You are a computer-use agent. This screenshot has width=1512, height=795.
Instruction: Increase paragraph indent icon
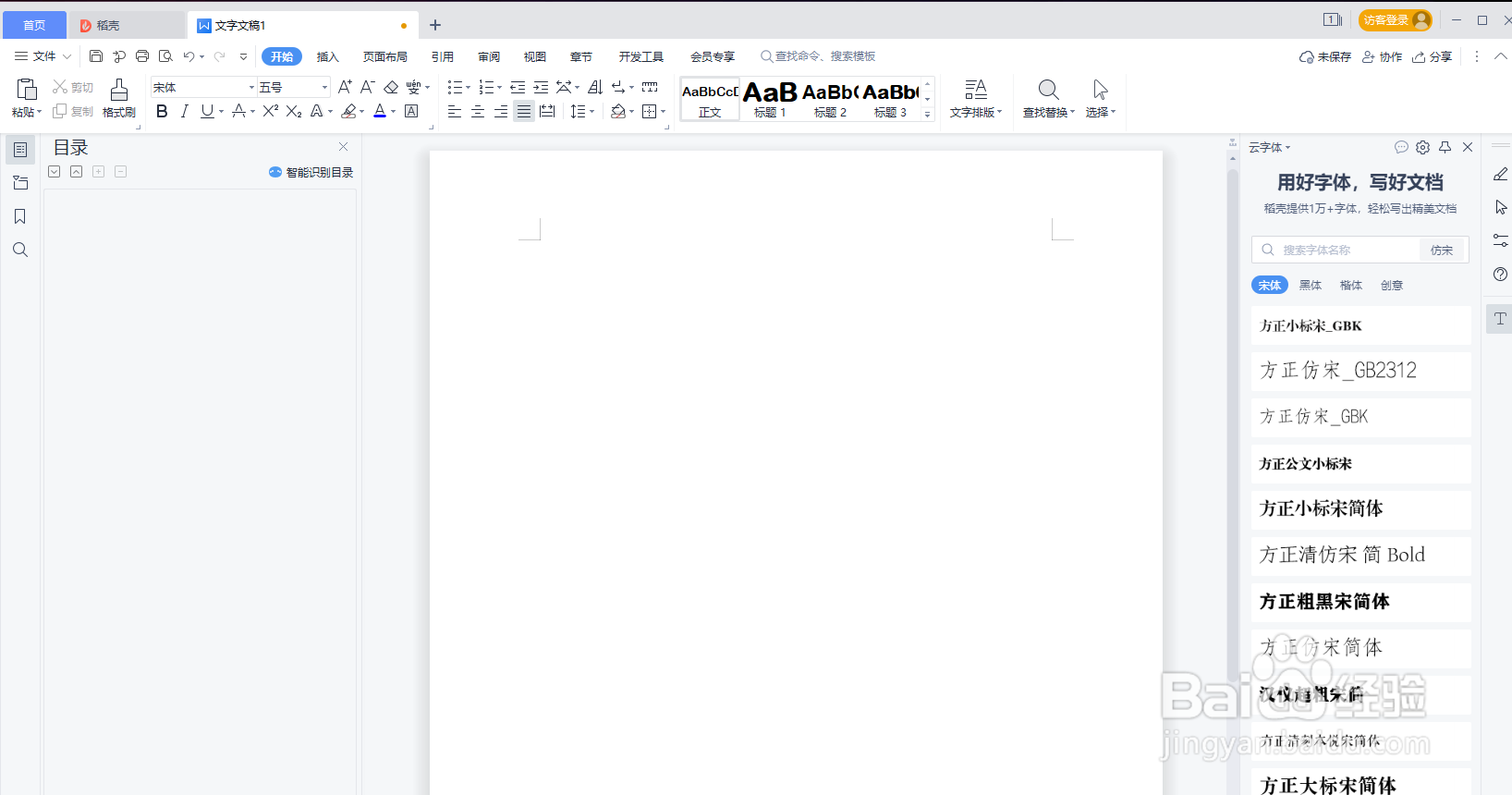tap(541, 87)
